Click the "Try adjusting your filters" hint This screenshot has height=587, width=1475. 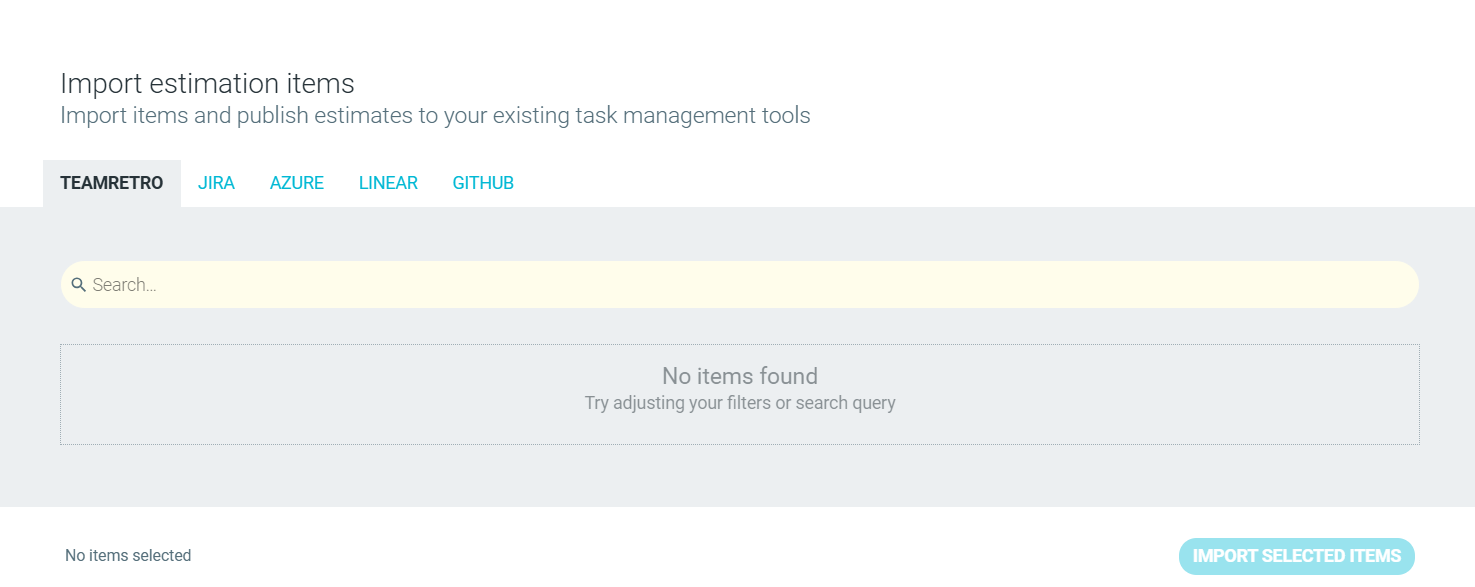740,403
